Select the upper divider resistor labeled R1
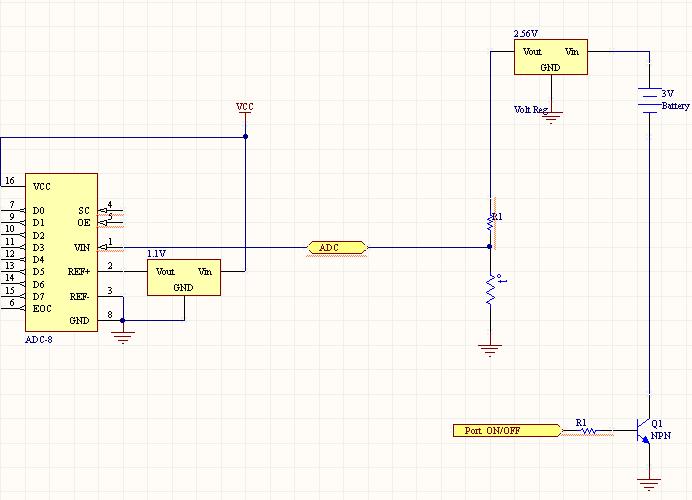 (x=490, y=223)
